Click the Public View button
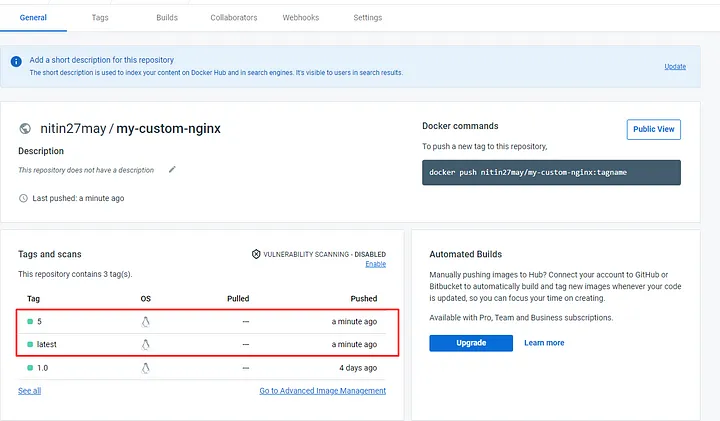The width and height of the screenshot is (720, 421). pyautogui.click(x=653, y=129)
